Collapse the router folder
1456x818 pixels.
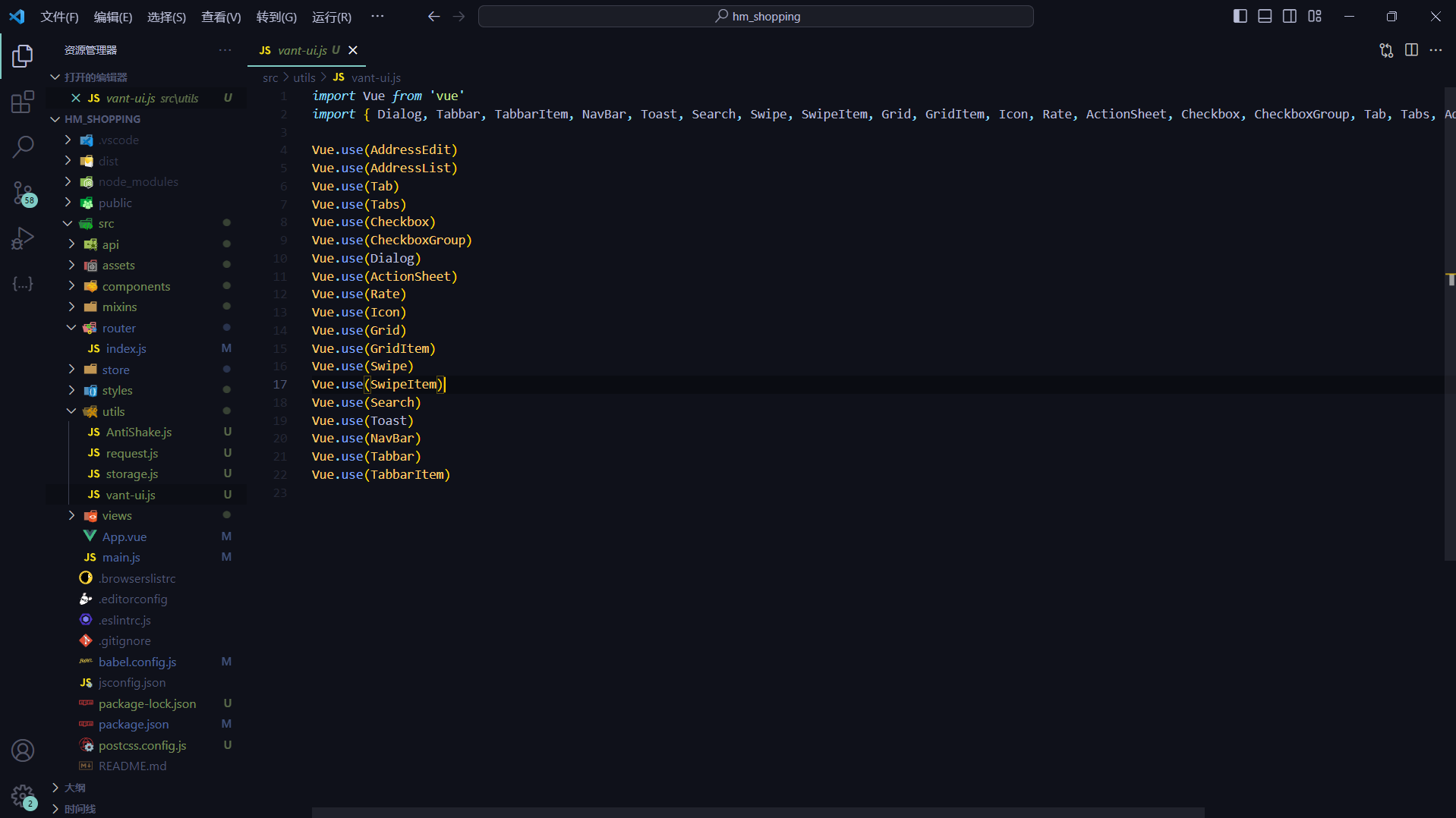pyautogui.click(x=146, y=328)
